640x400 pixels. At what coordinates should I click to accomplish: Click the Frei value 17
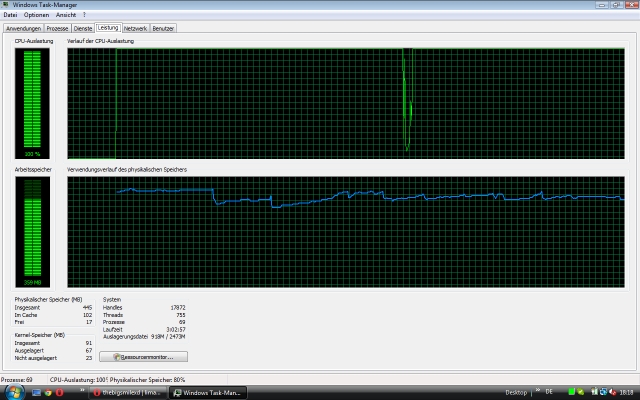[x=89, y=322]
